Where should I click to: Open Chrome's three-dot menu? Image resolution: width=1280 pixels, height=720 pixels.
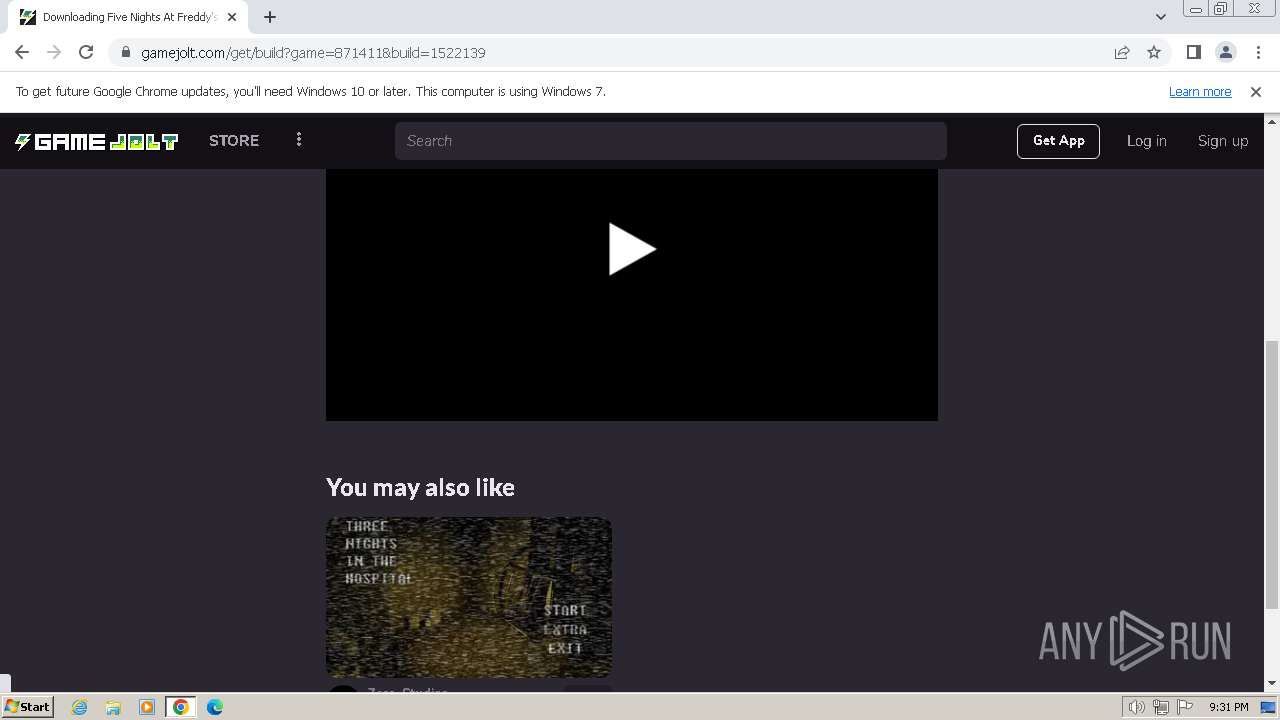[1257, 52]
